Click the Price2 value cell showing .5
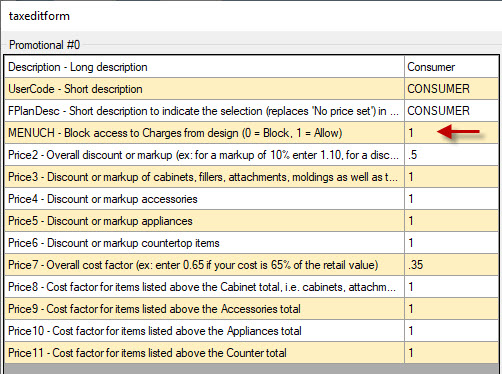 pos(451,155)
